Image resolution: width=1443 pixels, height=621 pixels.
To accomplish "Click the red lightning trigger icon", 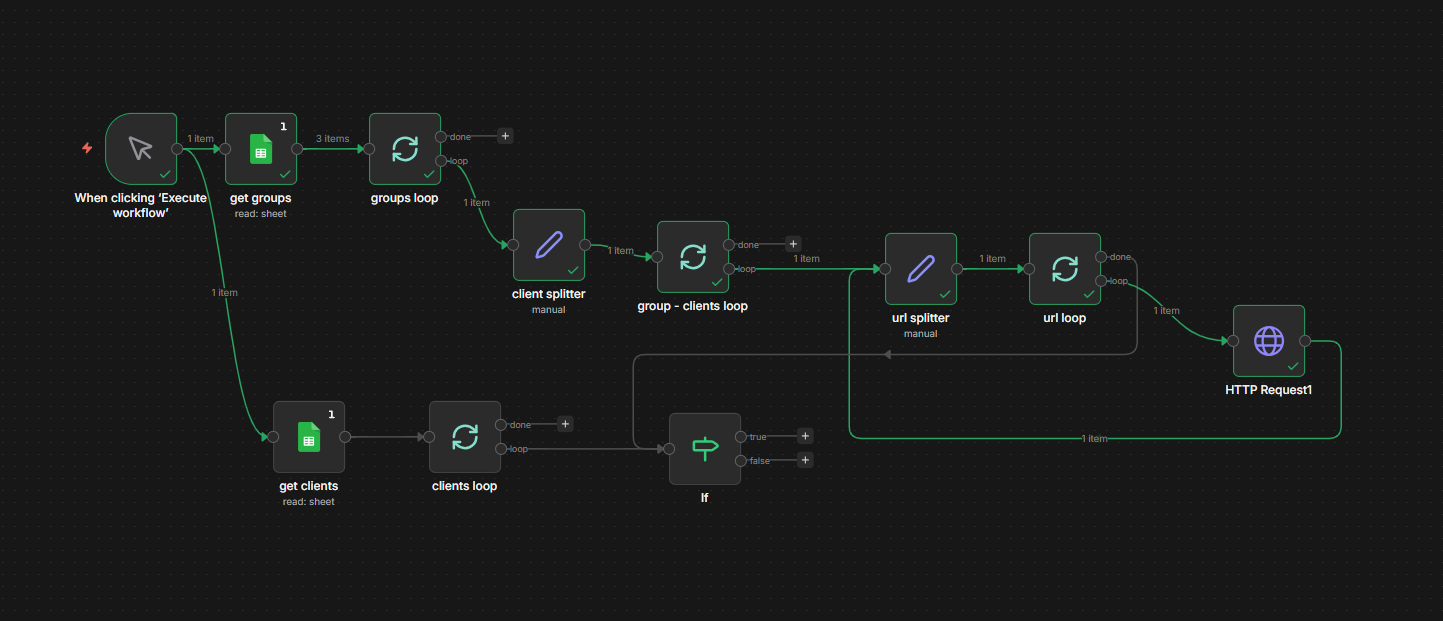I will tap(87, 148).
